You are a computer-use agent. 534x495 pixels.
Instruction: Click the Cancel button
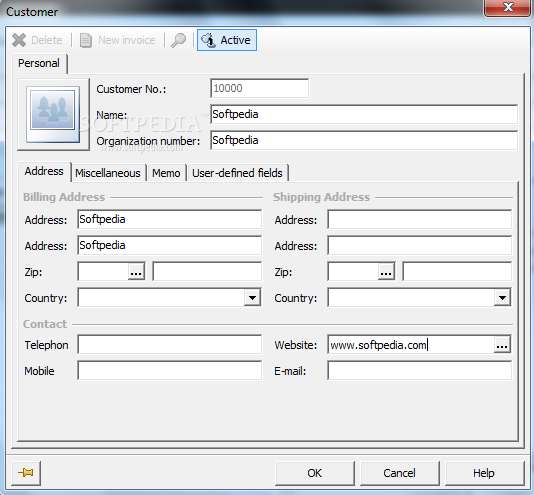point(399,473)
